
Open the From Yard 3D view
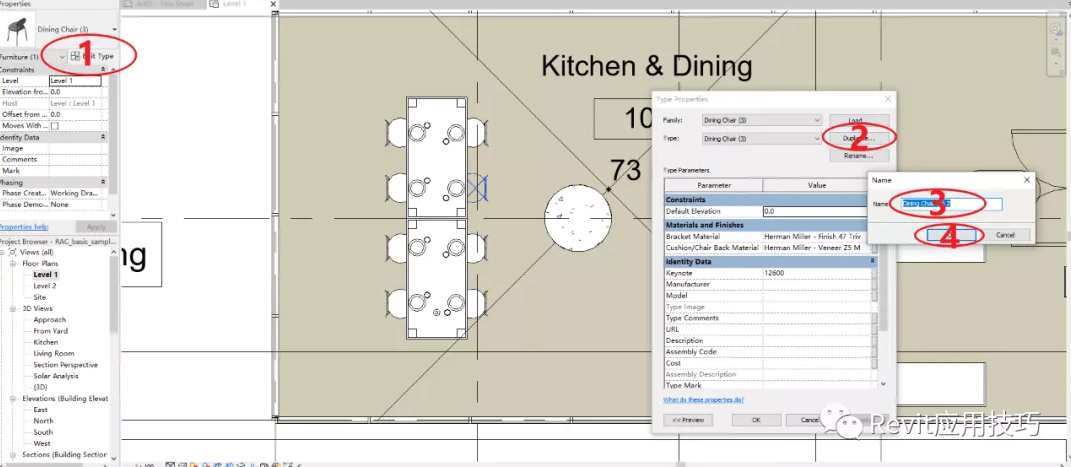[51, 331]
